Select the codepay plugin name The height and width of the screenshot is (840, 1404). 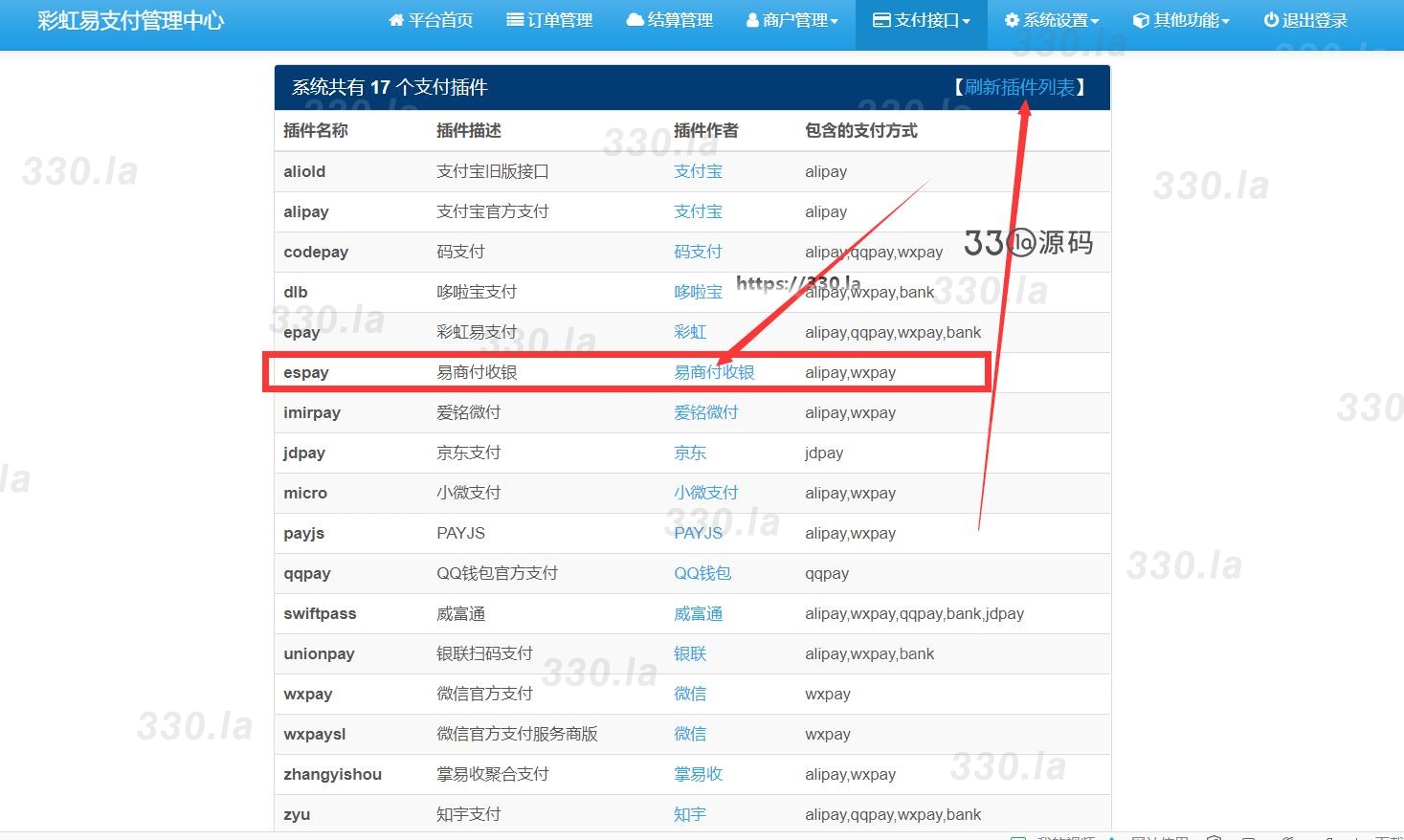pos(316,252)
